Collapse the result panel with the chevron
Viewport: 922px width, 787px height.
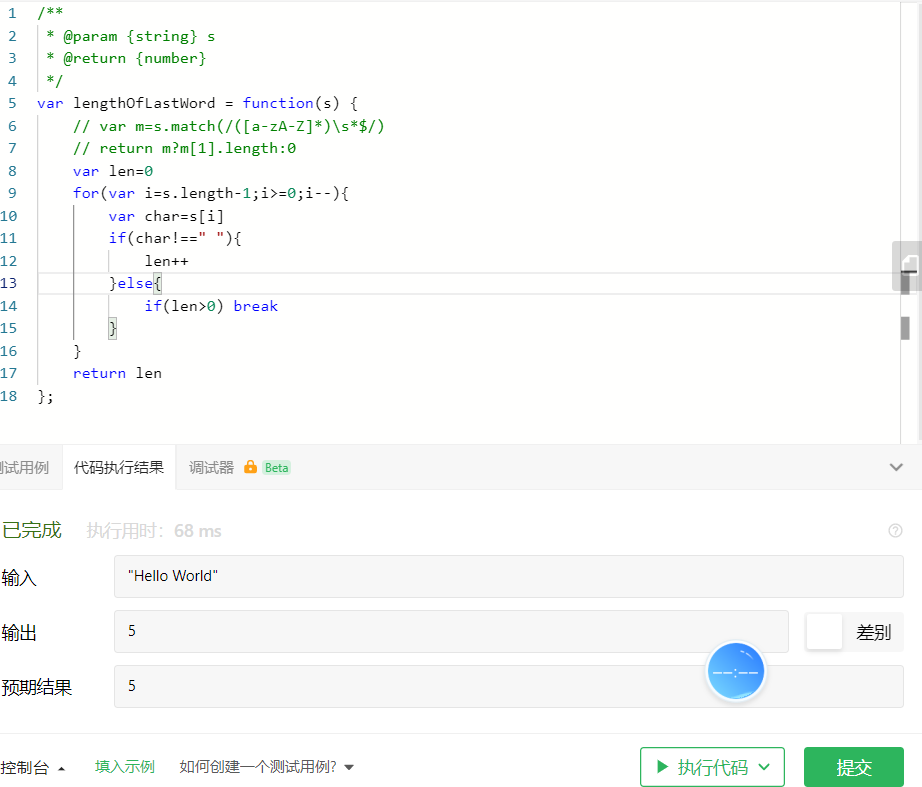pyautogui.click(x=896, y=467)
